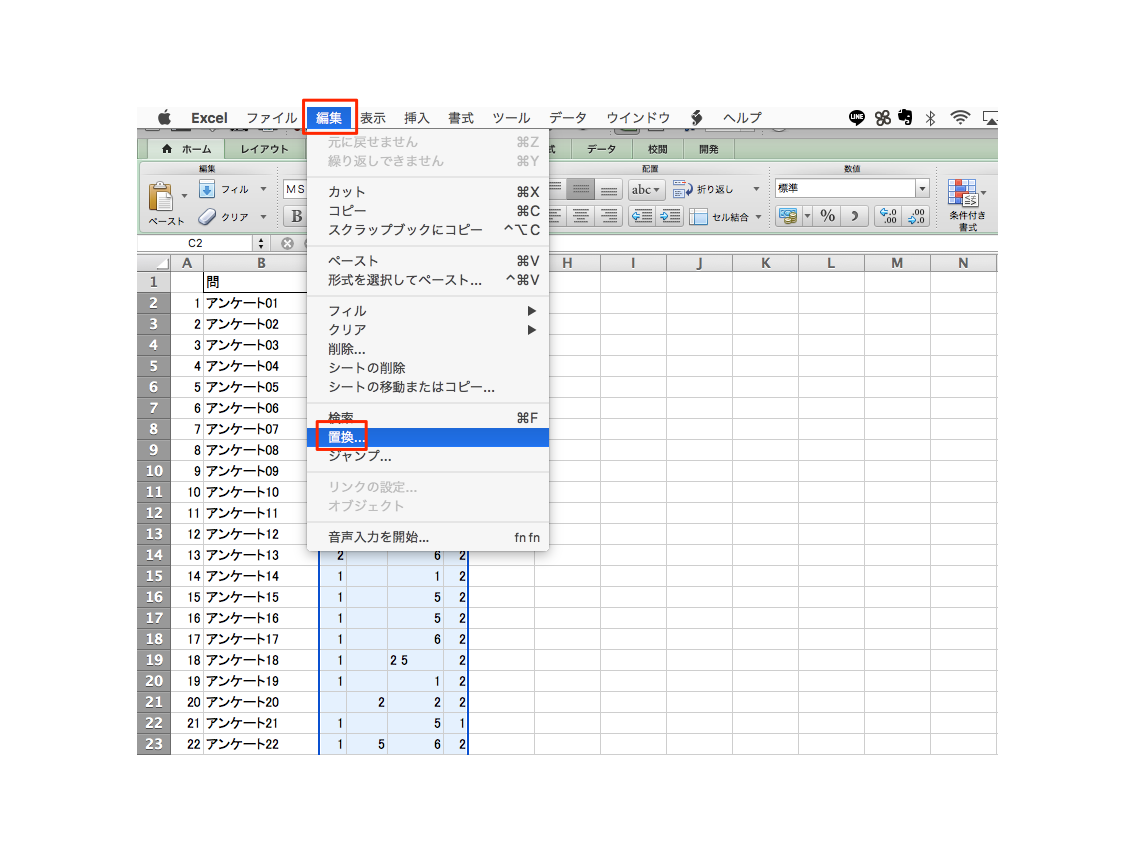This screenshot has width=1136, height=852.
Task: Open the Apple menu
Action: click(x=164, y=117)
